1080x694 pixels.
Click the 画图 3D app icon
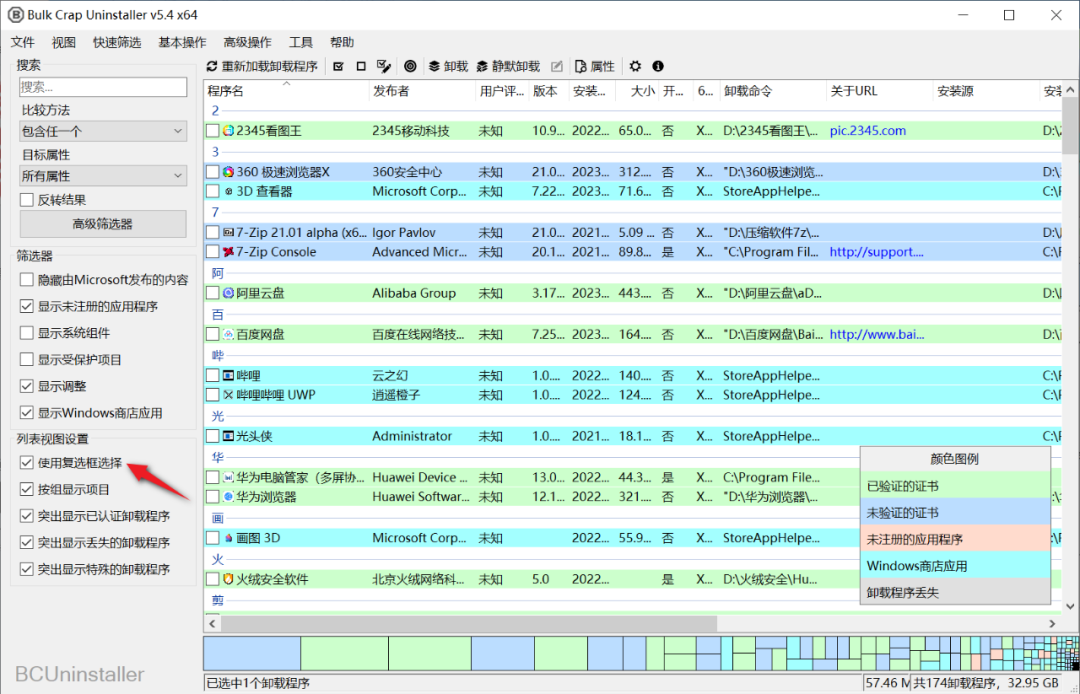coord(229,538)
